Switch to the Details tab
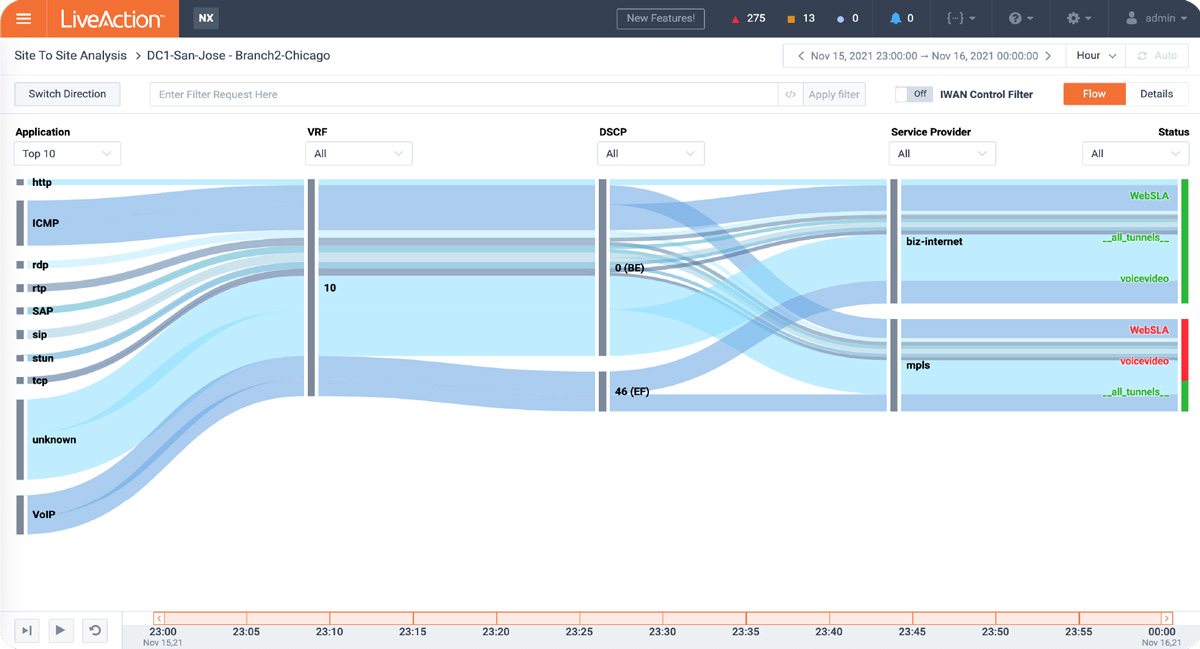The height and width of the screenshot is (649, 1200). click(x=1156, y=94)
